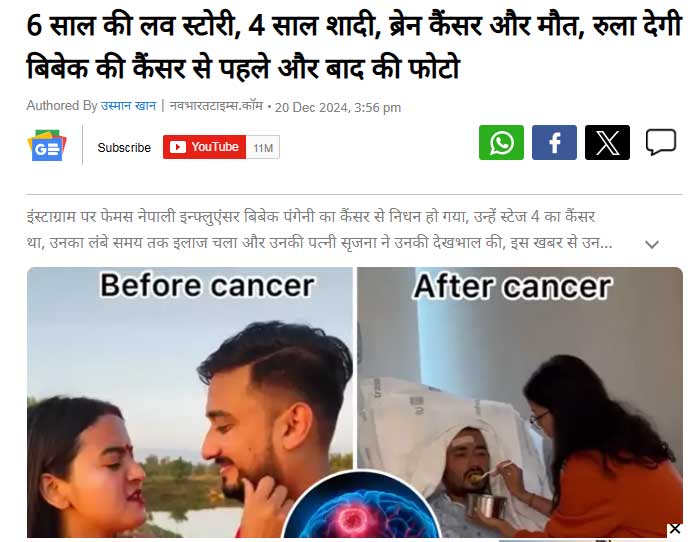Click the Before cancer caption text
The width and height of the screenshot is (700, 542).
[207, 285]
